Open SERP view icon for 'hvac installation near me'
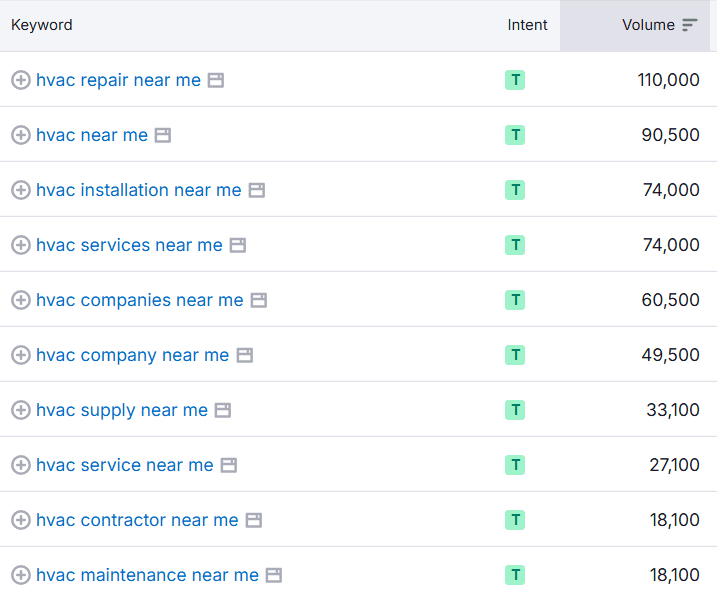Screen dimensions: 717x600 pyautogui.click(x=257, y=190)
